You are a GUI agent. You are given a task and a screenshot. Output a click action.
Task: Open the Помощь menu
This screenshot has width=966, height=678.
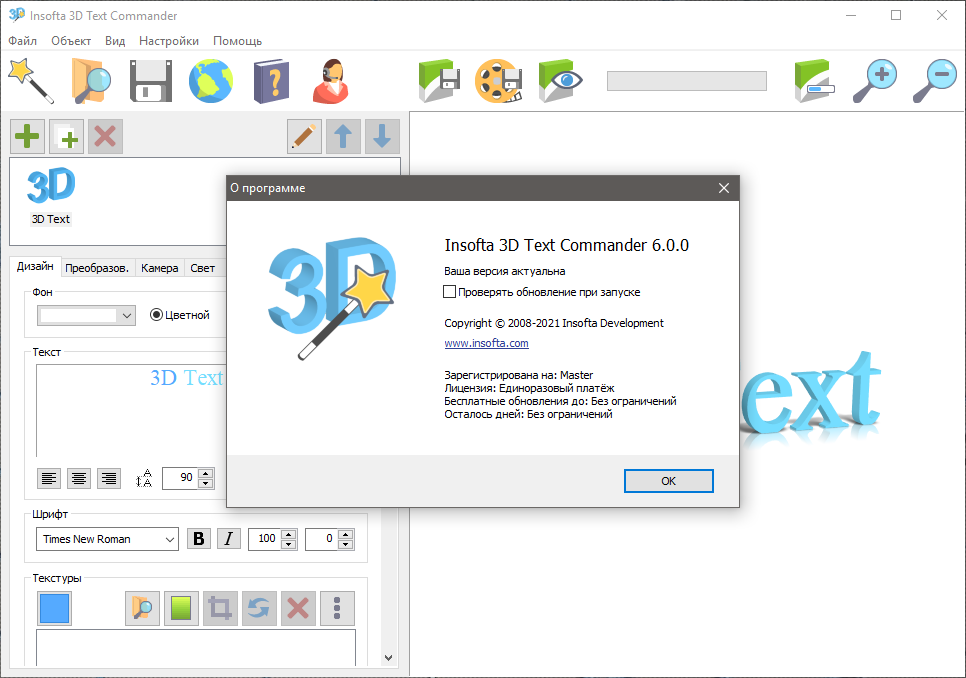237,41
